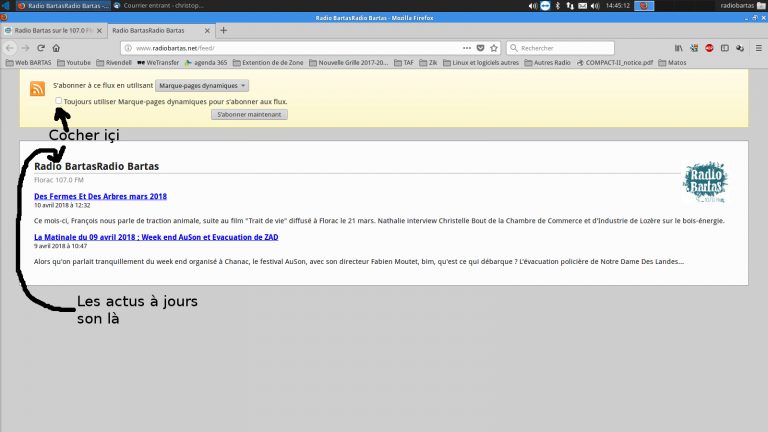Open the Zik bookmark folder
The height and width of the screenshot is (432, 768).
point(429,63)
